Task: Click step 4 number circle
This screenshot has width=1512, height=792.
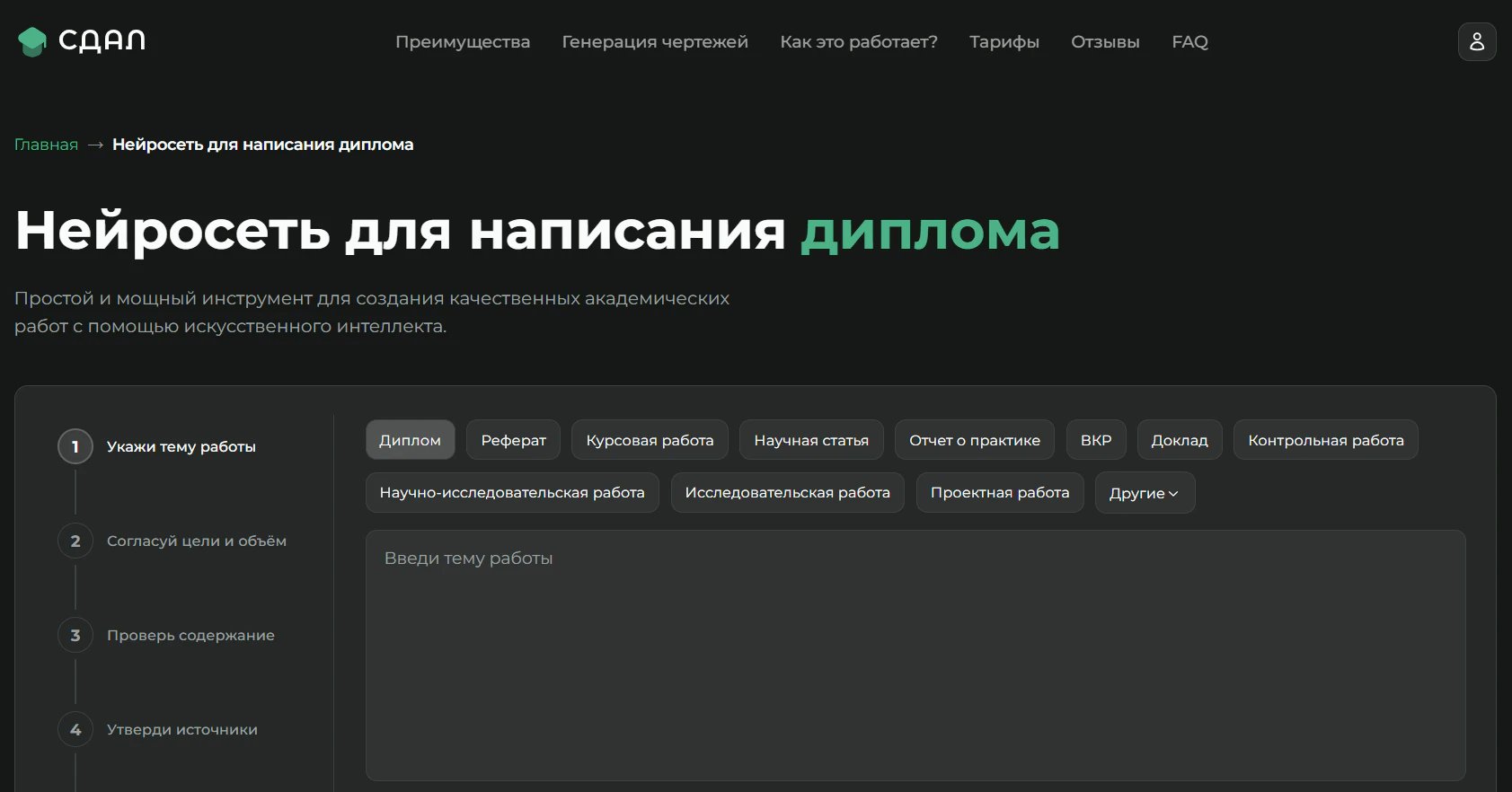Action: point(75,729)
